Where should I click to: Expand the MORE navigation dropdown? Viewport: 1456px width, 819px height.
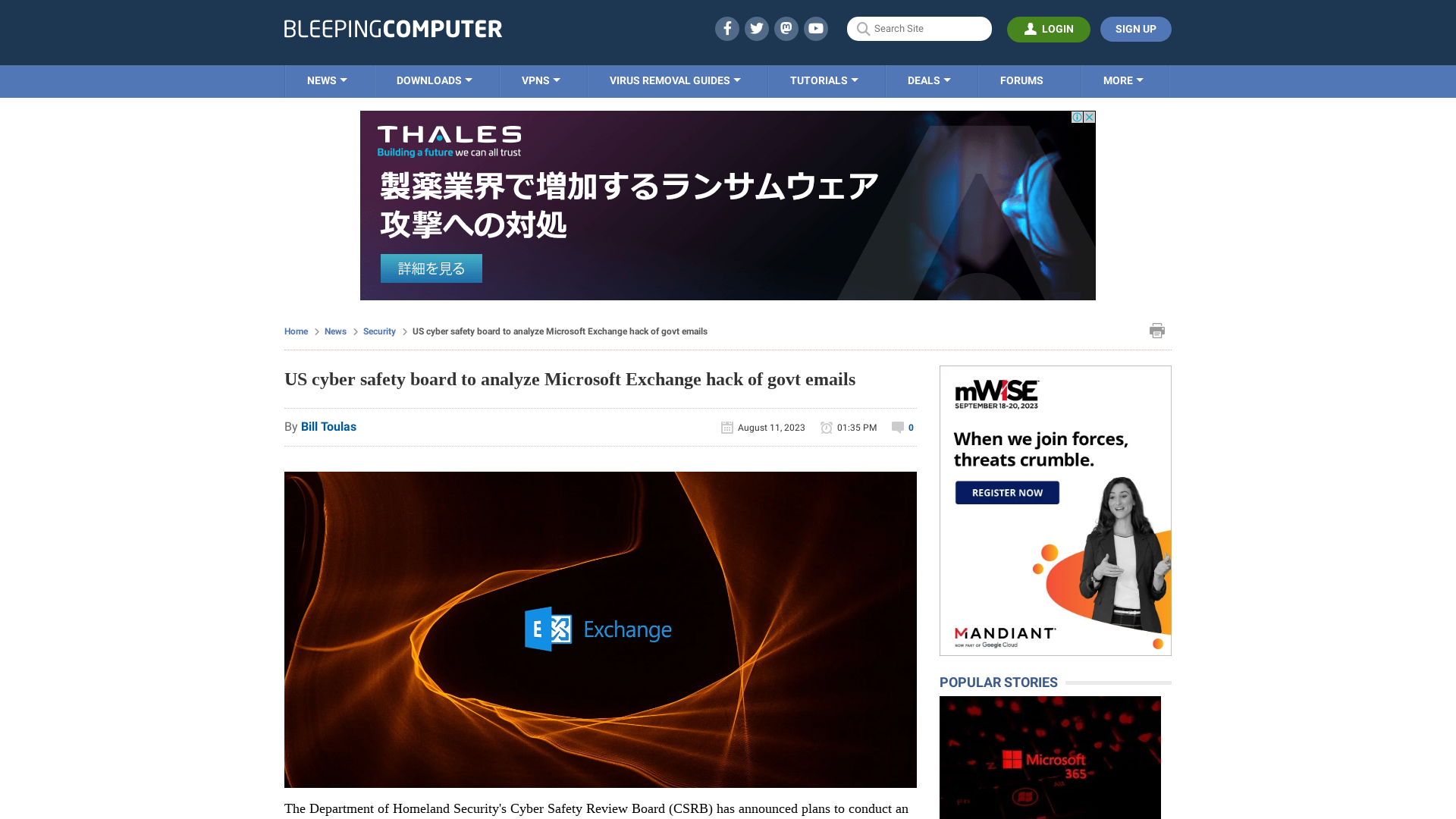pyautogui.click(x=1122, y=80)
